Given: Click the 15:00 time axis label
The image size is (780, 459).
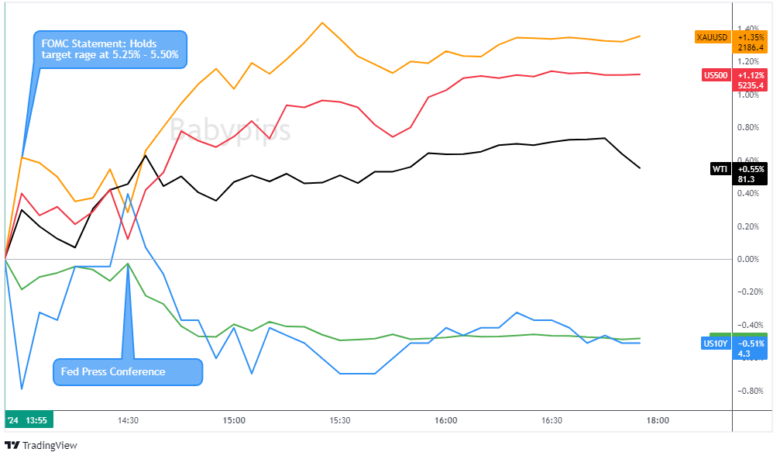Looking at the screenshot, I should pos(234,421).
